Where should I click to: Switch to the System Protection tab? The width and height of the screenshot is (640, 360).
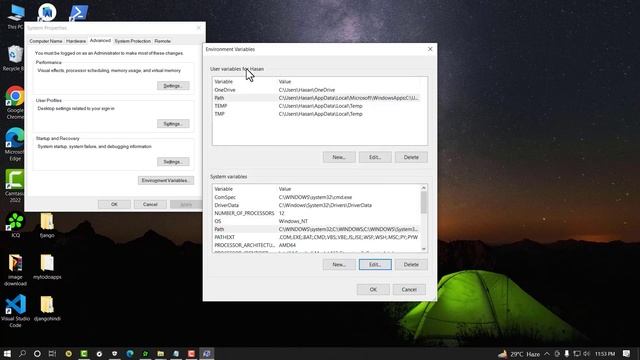click(x=133, y=41)
